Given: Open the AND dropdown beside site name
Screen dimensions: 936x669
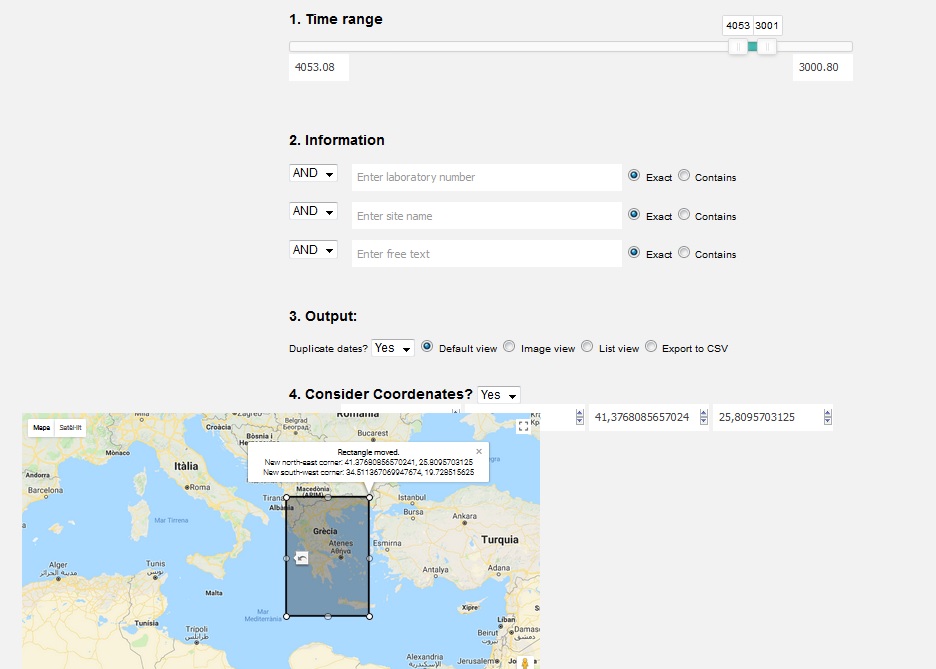Looking at the screenshot, I should click(x=313, y=211).
